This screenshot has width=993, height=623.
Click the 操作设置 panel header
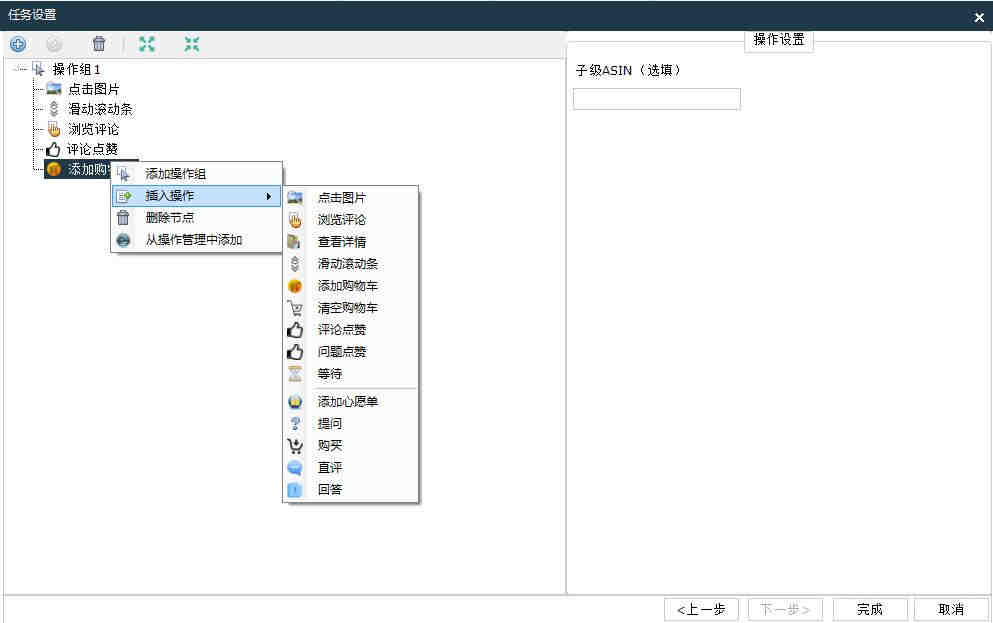coord(779,39)
